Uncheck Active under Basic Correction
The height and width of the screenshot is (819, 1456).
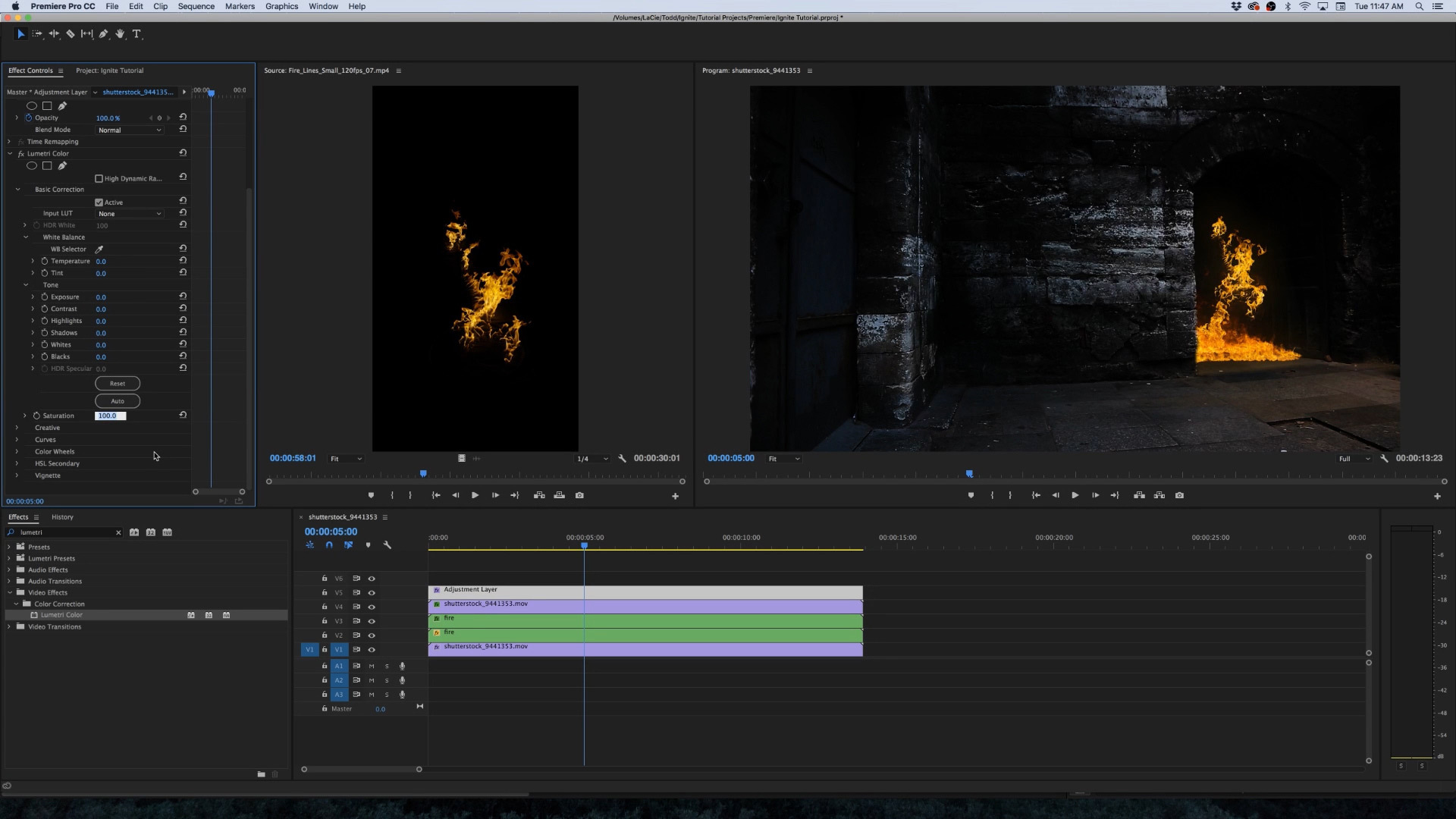(99, 202)
